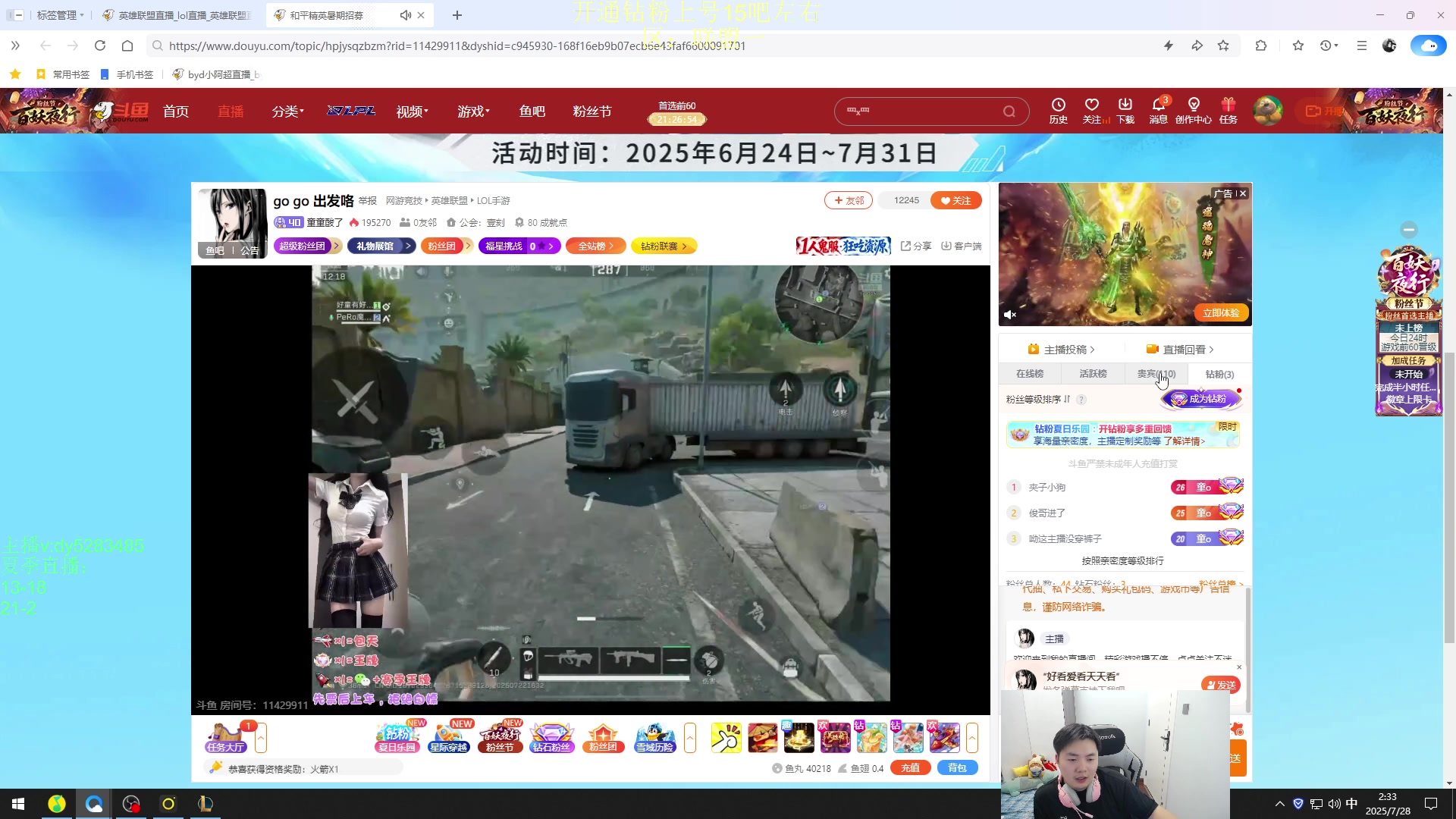
Task: Bookmark this page with the address bar star
Action: click(1223, 45)
